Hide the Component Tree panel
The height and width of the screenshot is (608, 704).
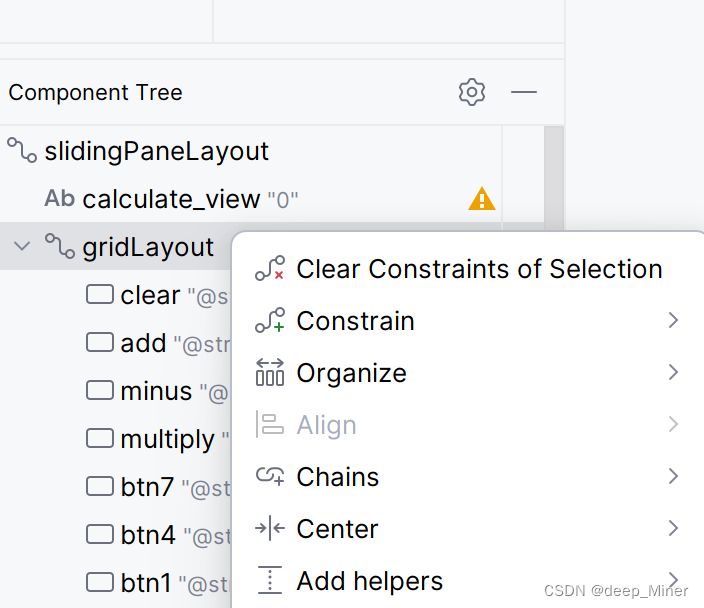(524, 92)
